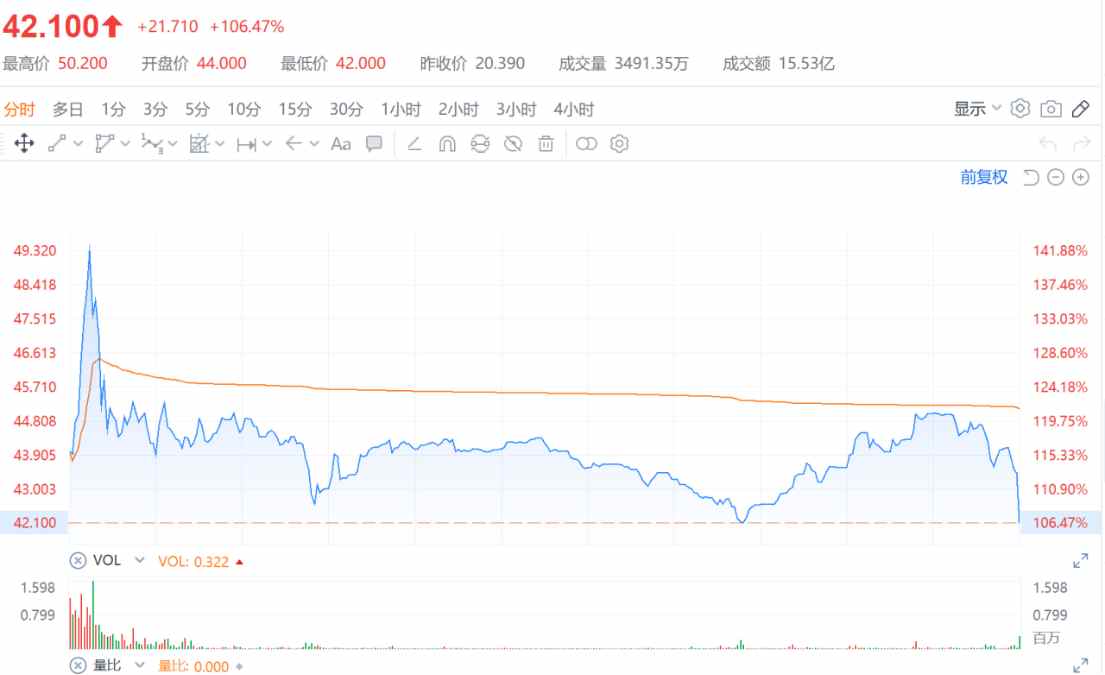
Task: Switch to the 1小时 period
Action: 401,110
